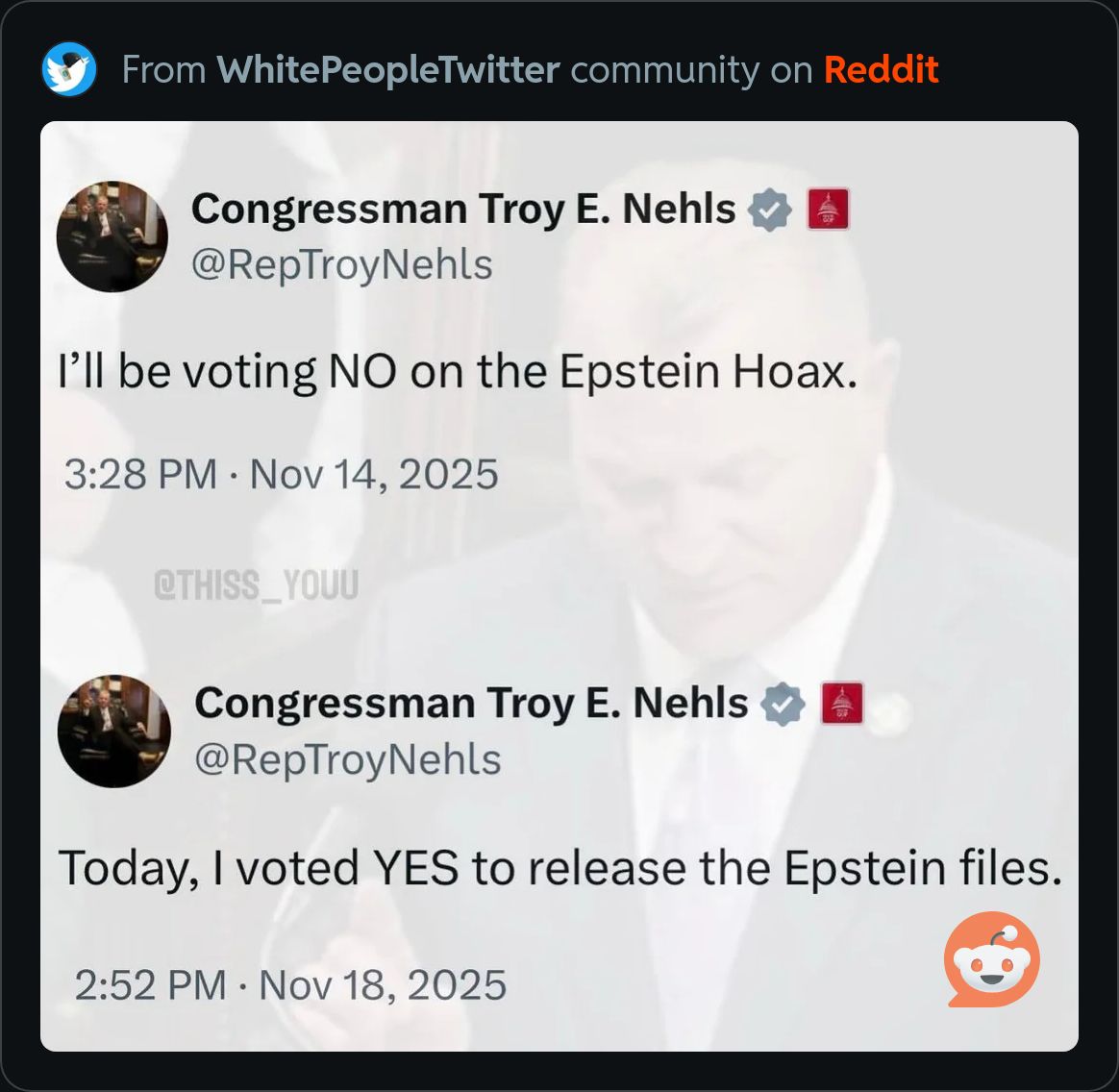This screenshot has height=1092, width=1119.
Task: Click the 3:28 PM time label
Action: (141, 473)
